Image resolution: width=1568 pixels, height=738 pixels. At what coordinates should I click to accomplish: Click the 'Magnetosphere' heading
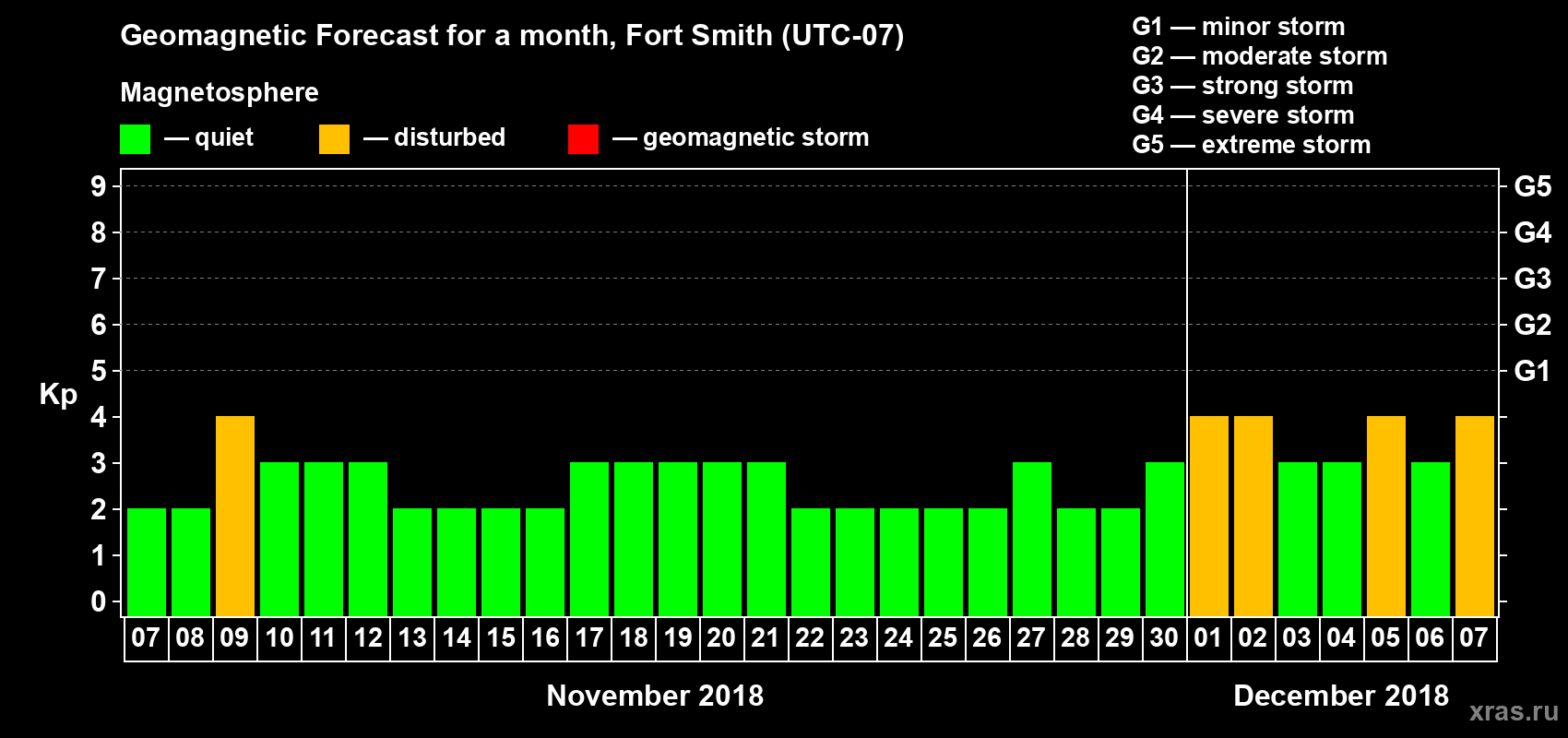220,92
